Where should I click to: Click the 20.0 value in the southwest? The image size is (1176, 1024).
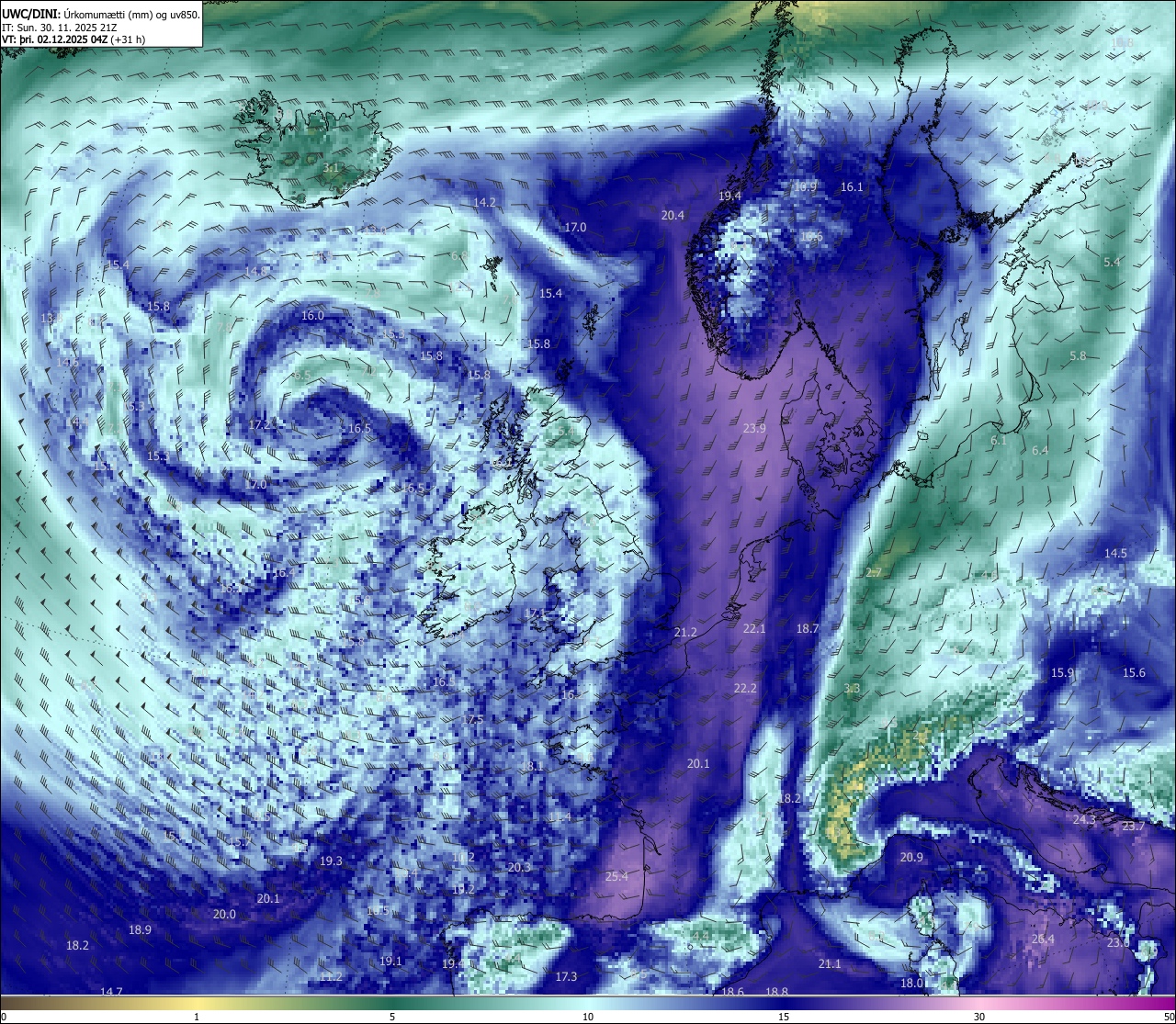click(x=224, y=915)
